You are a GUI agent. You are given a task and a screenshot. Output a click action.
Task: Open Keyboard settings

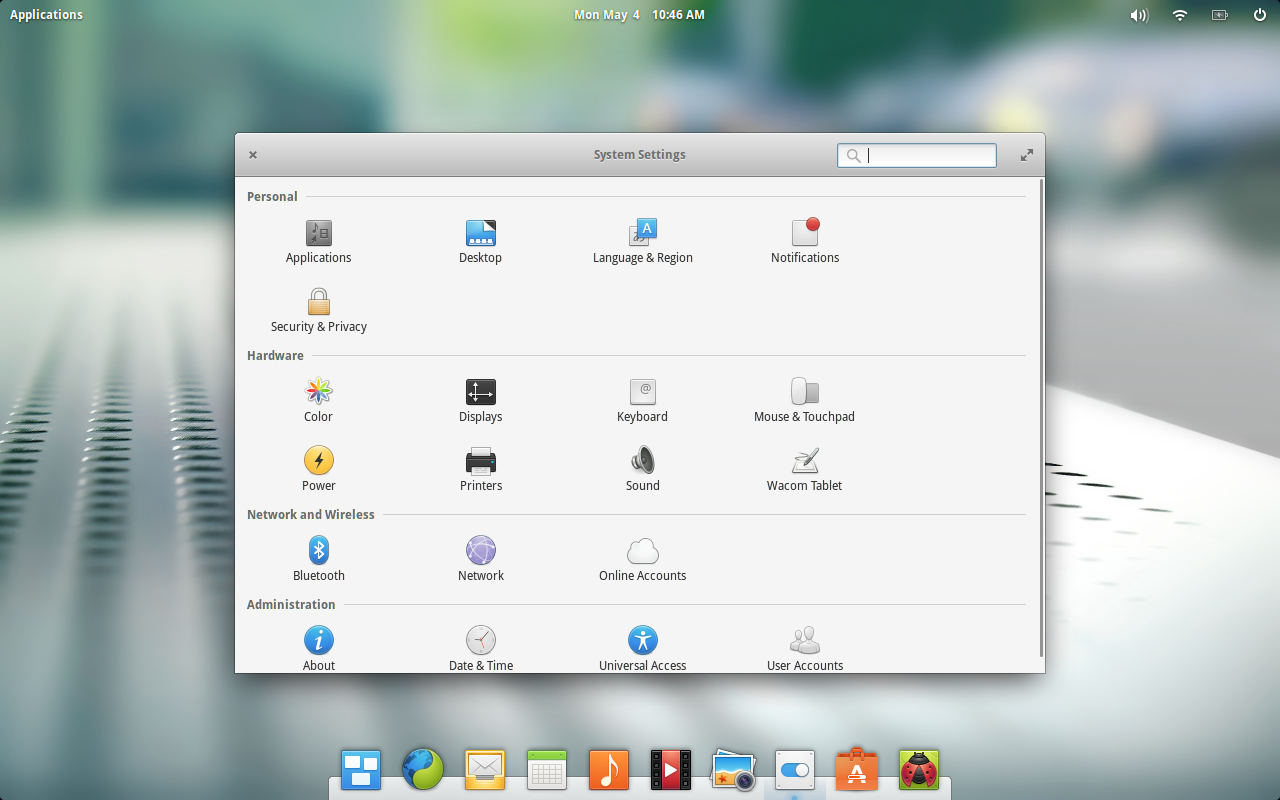[642, 399]
